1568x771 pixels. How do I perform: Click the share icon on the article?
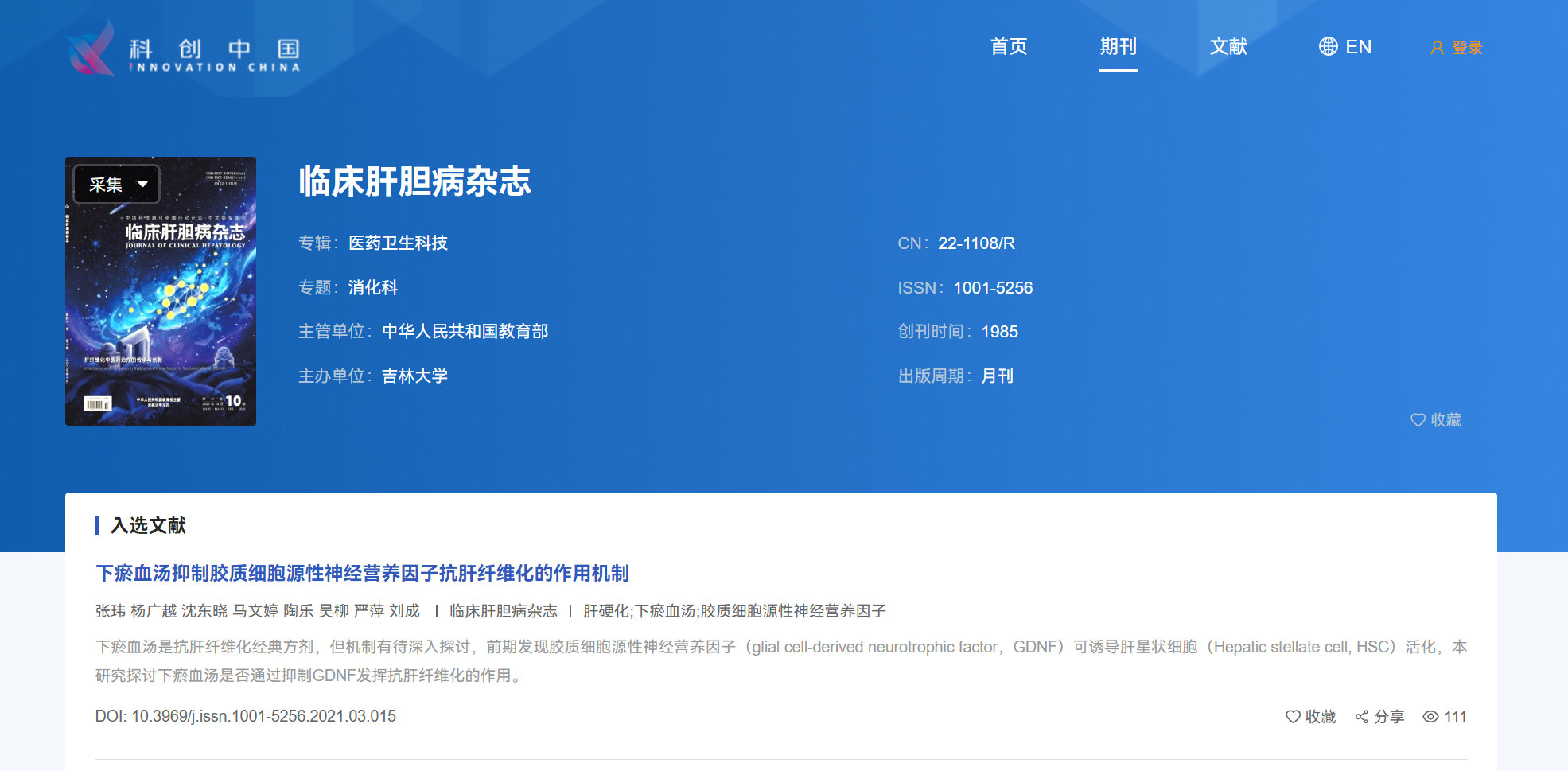pyautogui.click(x=1362, y=717)
